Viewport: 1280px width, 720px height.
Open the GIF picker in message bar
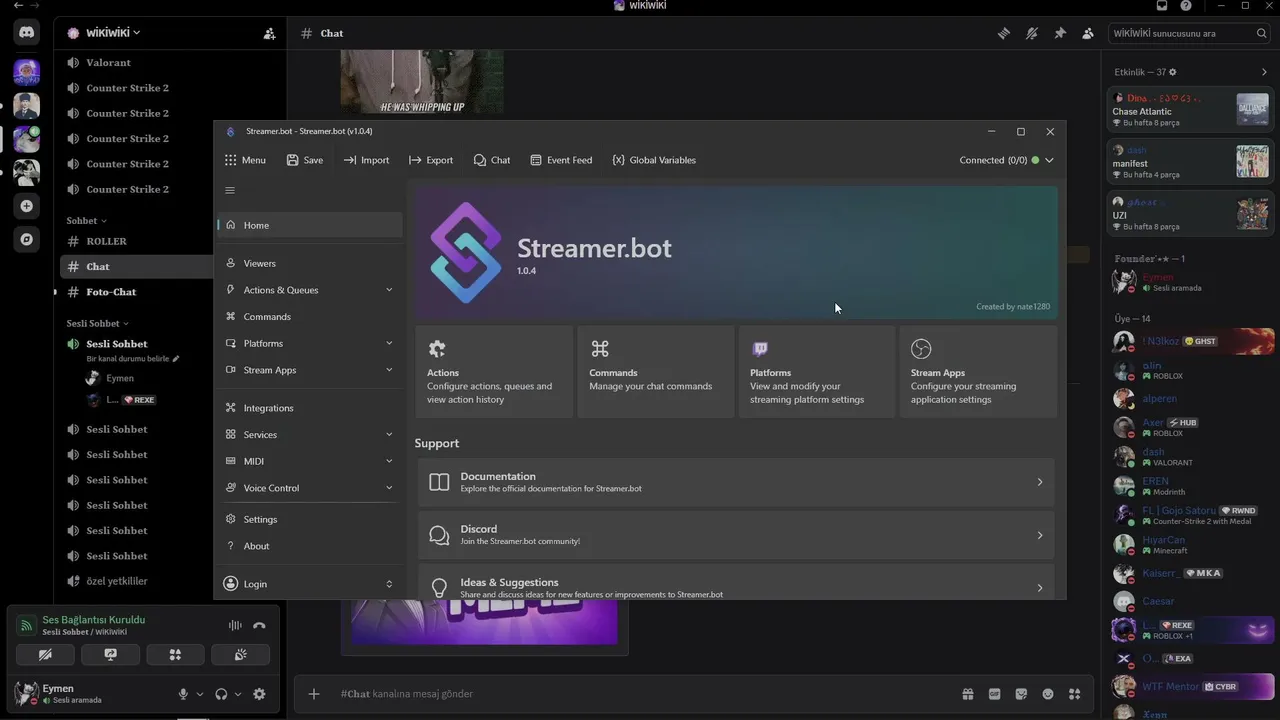point(995,694)
